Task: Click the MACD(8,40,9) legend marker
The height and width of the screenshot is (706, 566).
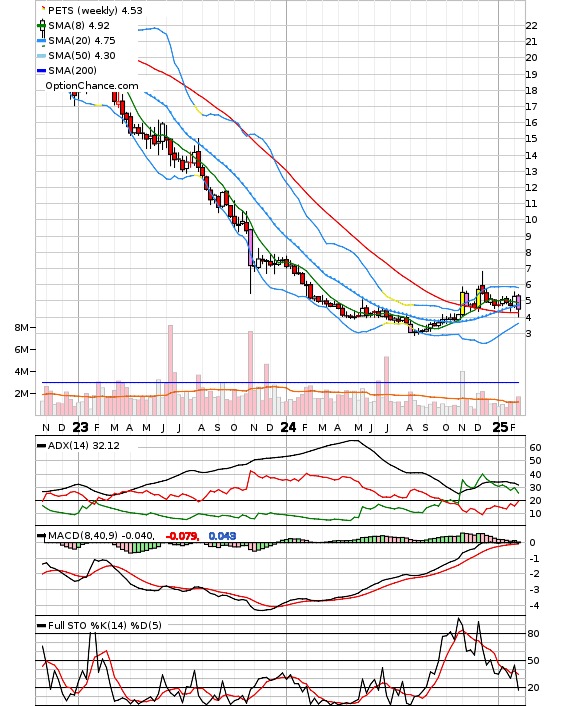Action: (41, 536)
